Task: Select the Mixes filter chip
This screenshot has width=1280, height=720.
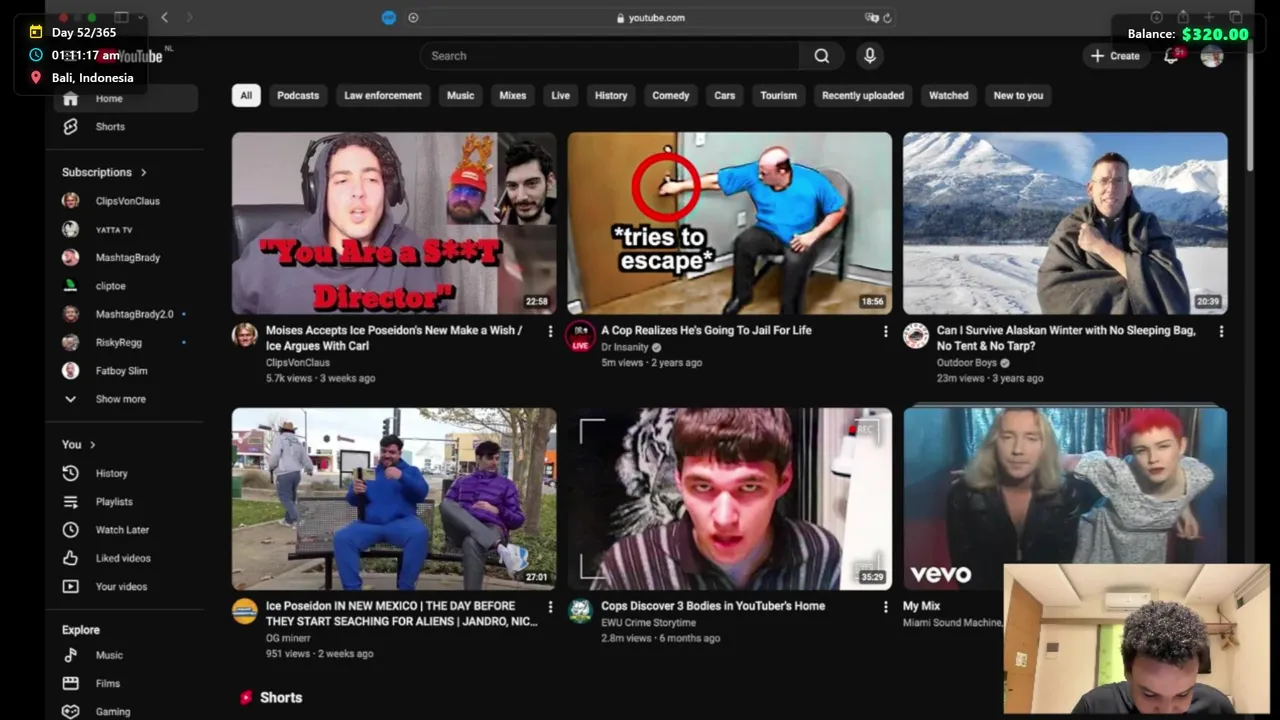Action: click(513, 96)
